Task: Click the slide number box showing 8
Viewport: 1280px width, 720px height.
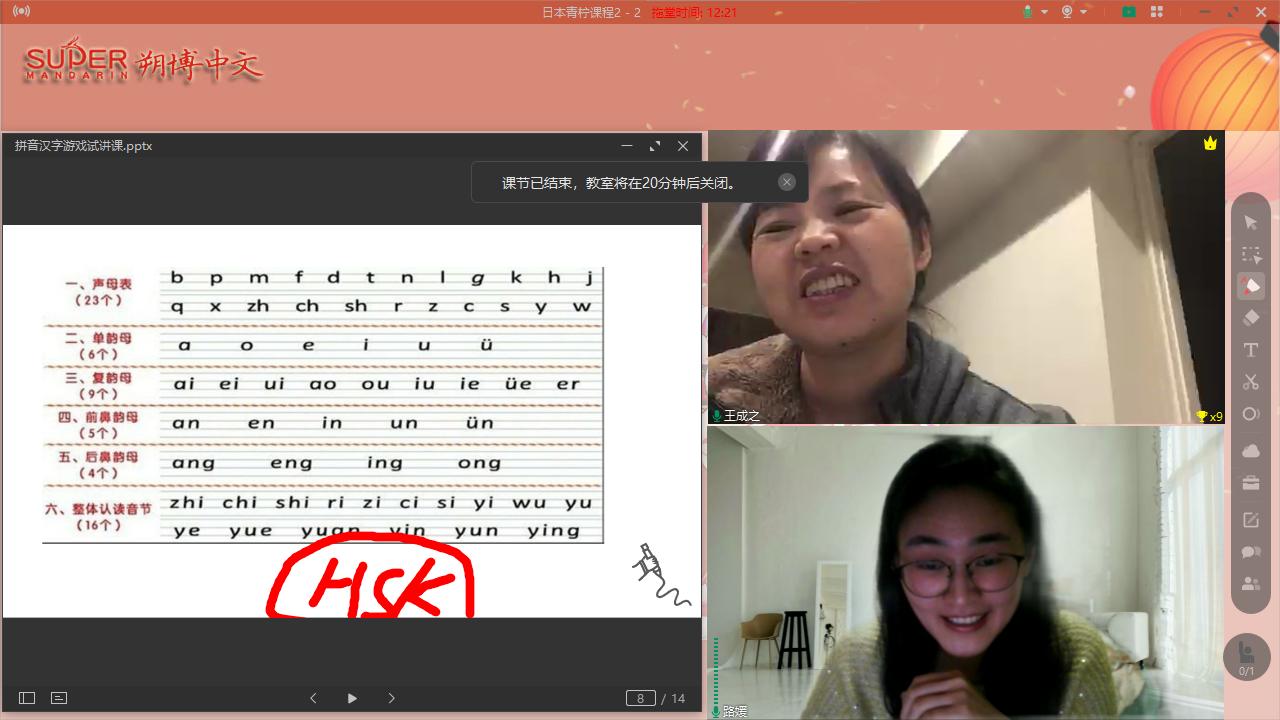Action: click(x=640, y=698)
